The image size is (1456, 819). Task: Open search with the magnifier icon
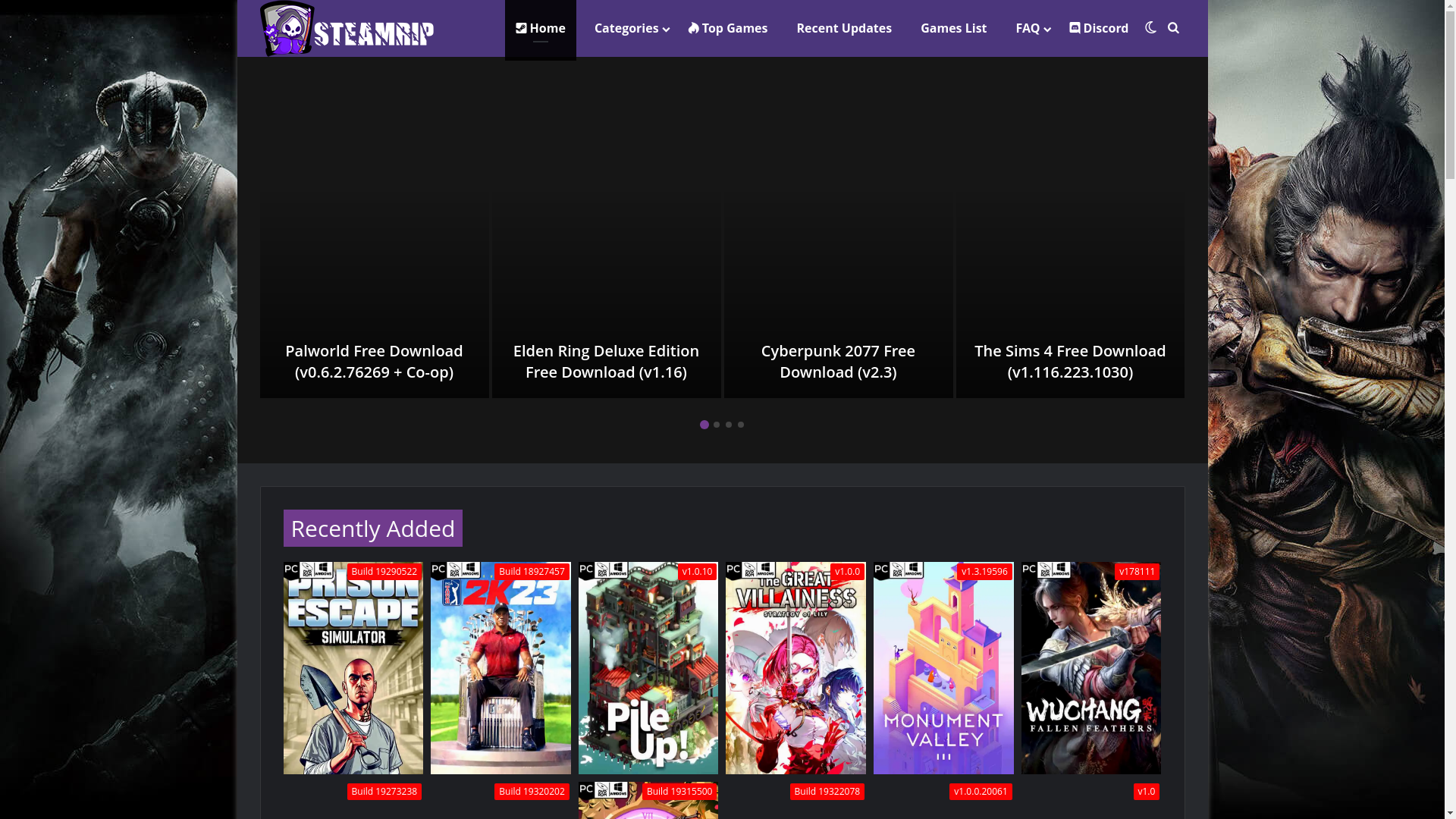[1173, 28]
